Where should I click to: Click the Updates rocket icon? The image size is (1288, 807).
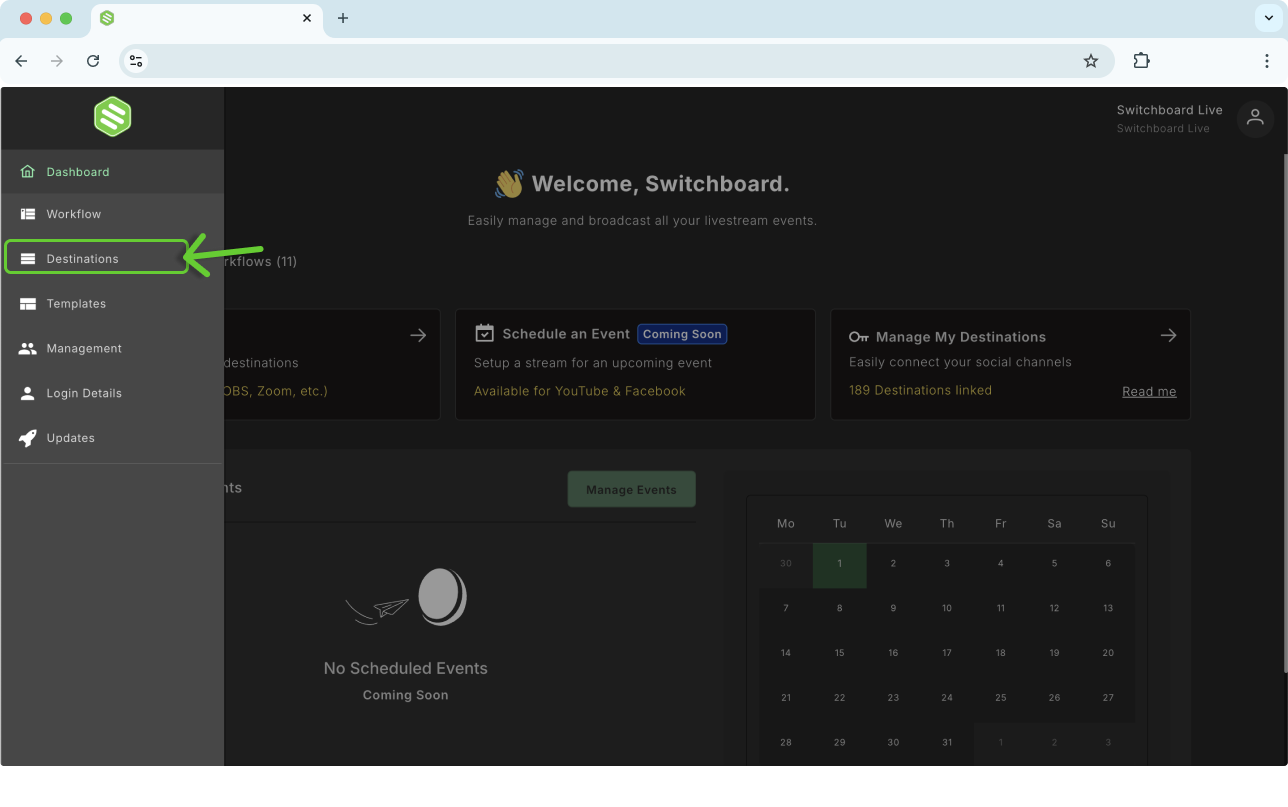(x=28, y=438)
